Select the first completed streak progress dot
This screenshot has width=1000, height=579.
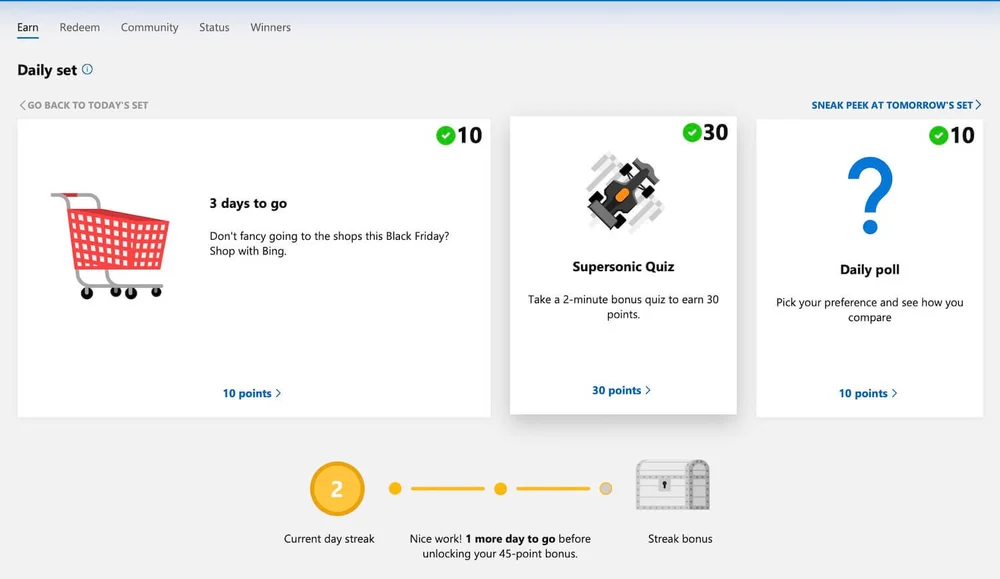[395, 488]
